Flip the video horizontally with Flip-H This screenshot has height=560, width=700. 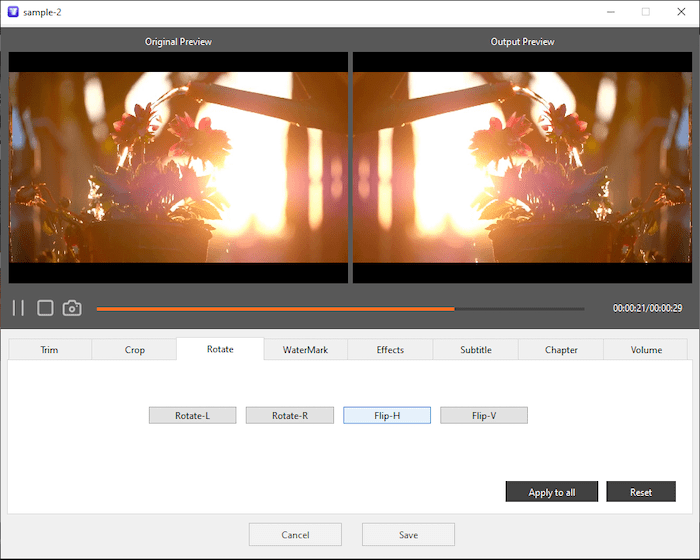387,415
